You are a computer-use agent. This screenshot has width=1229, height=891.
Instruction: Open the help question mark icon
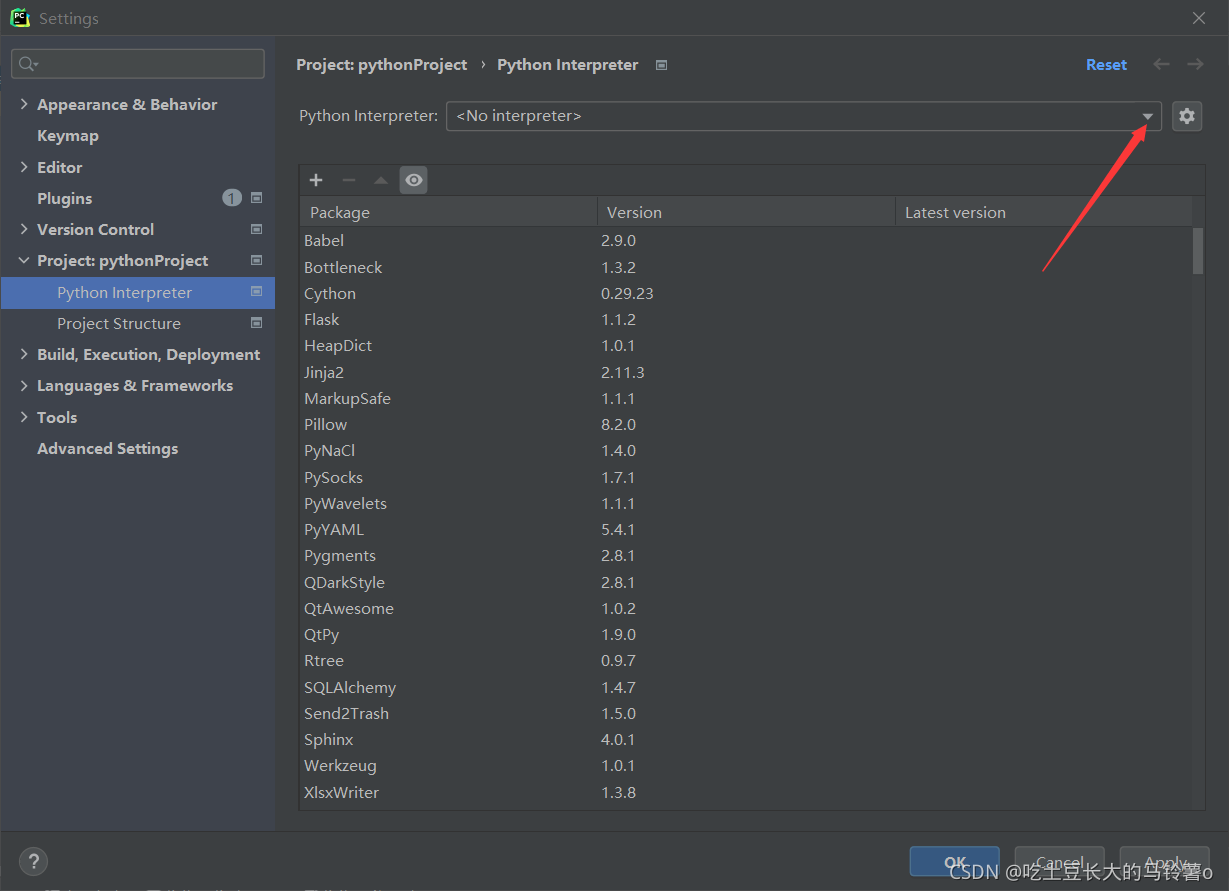click(x=33, y=861)
